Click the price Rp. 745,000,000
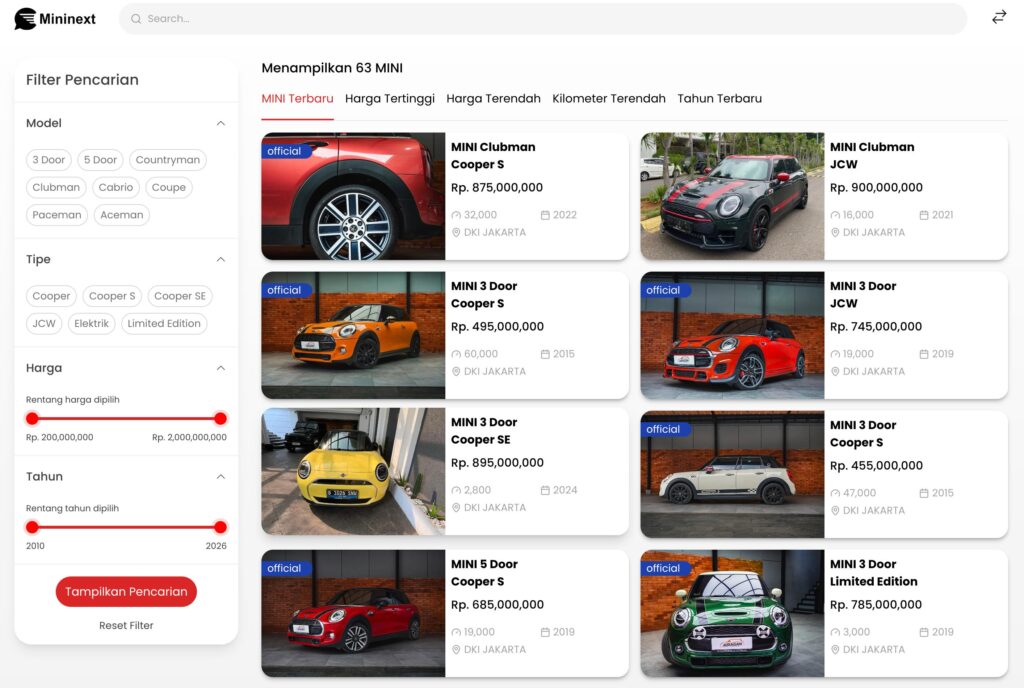This screenshot has width=1024, height=688. point(876,326)
